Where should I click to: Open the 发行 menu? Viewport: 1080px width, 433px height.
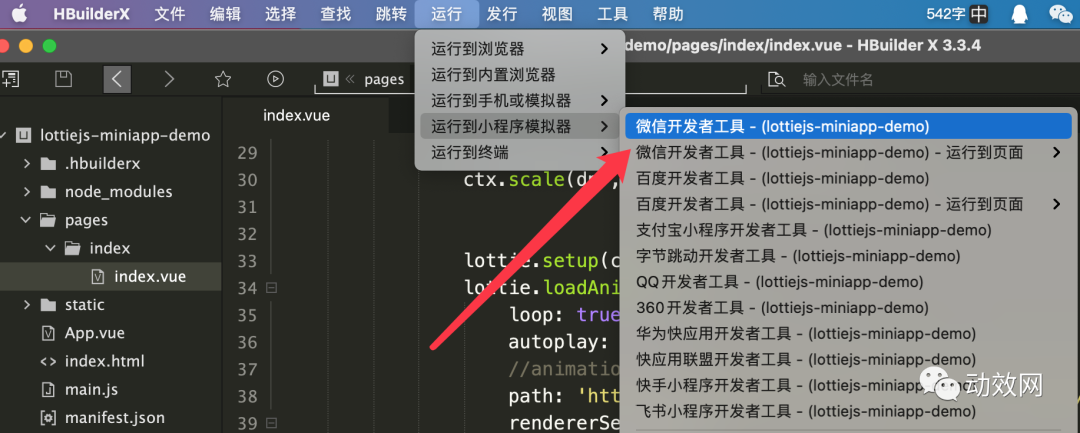click(502, 14)
